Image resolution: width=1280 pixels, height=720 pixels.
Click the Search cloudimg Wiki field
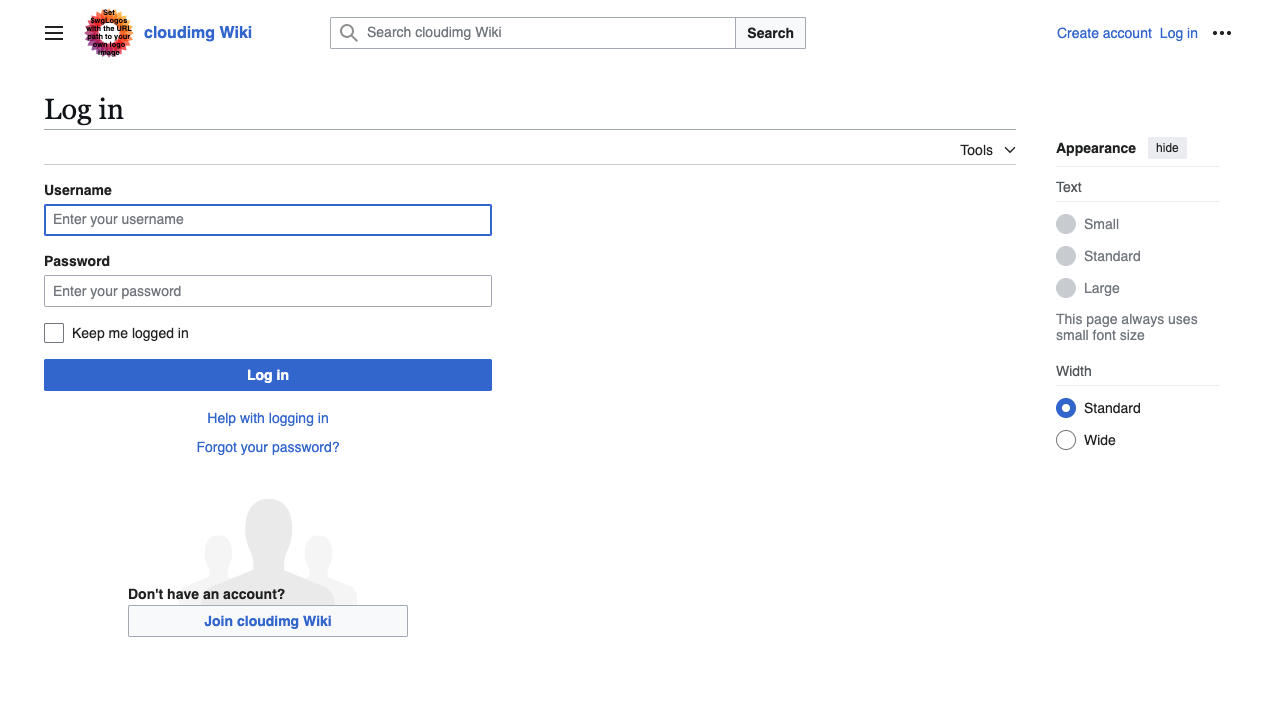[533, 33]
